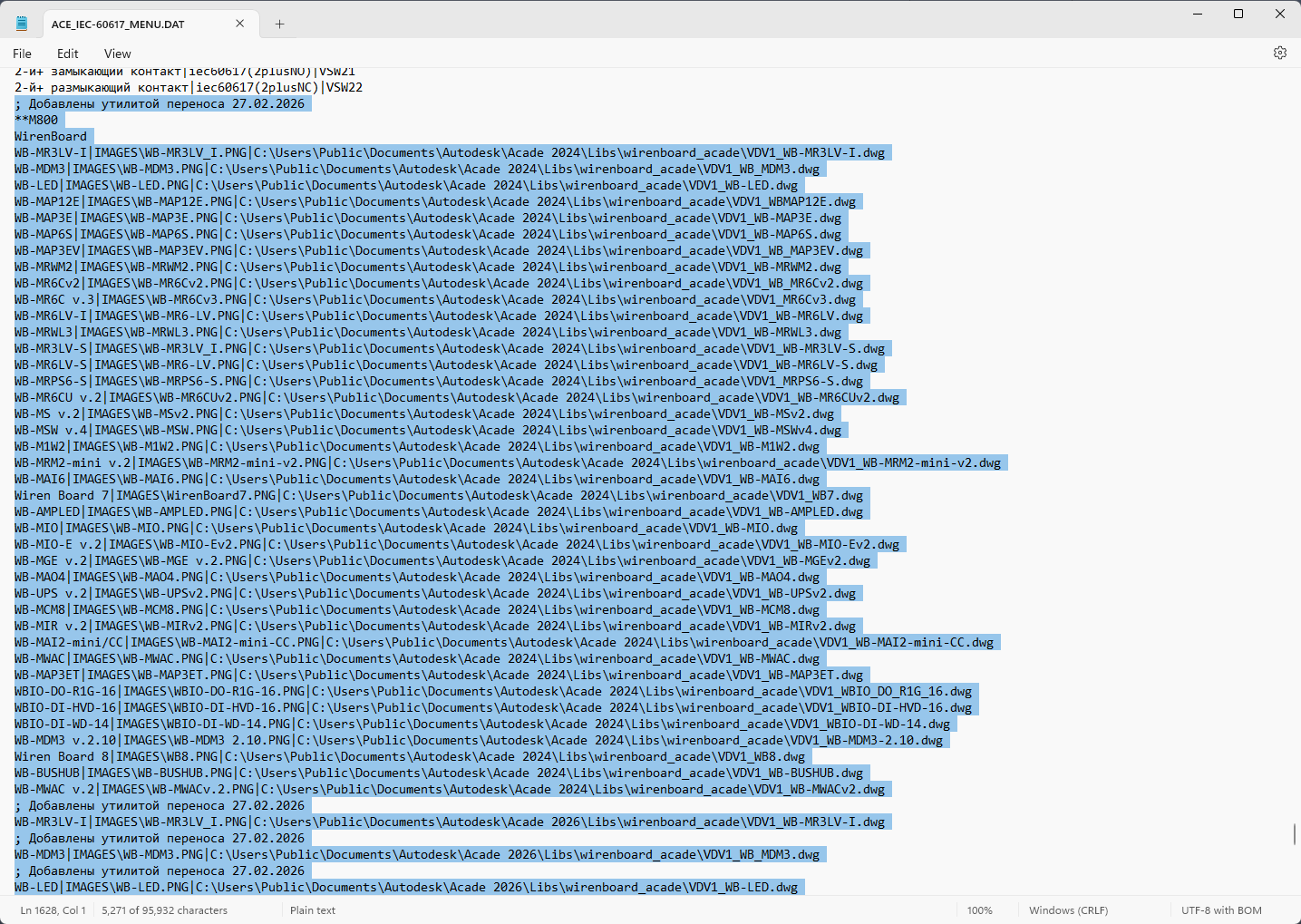Open Notepad settings gear icon
1301x924 pixels.
1279,53
